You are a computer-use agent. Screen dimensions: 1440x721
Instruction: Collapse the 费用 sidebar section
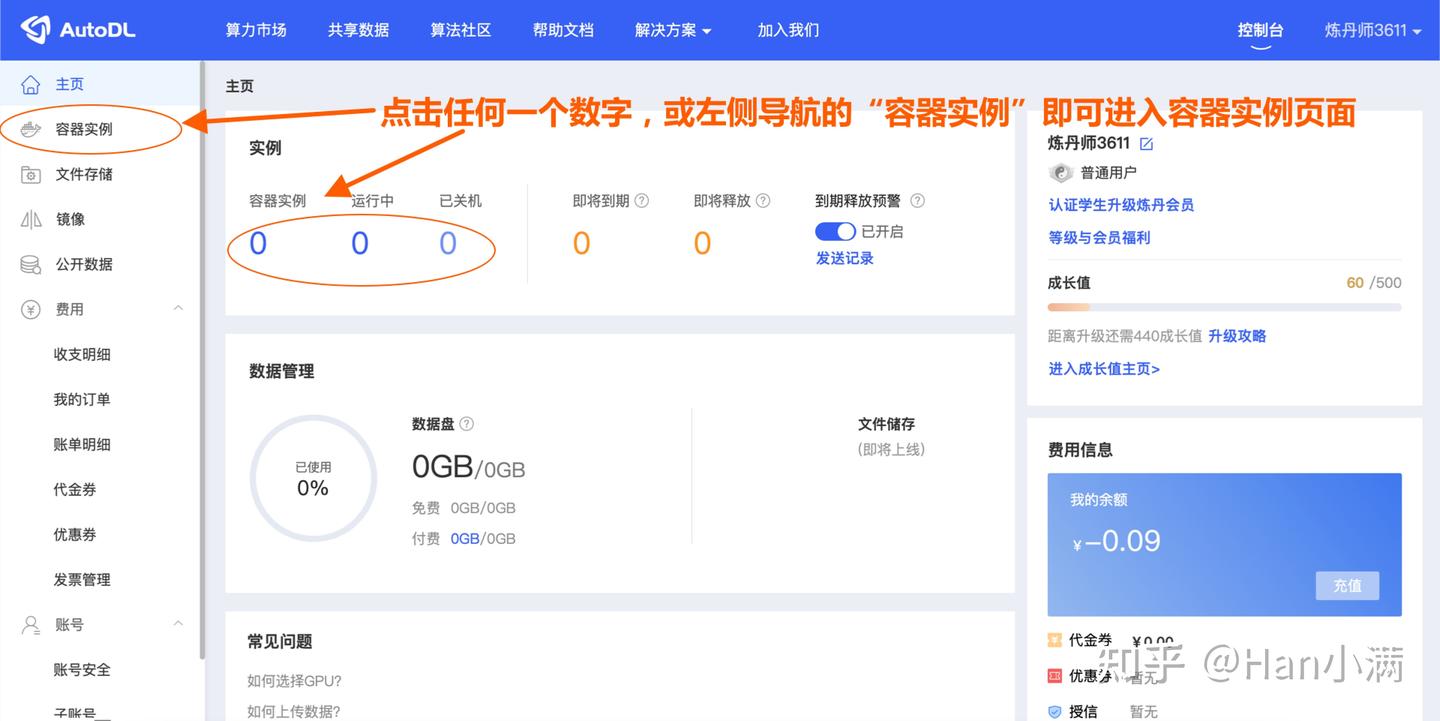(178, 308)
